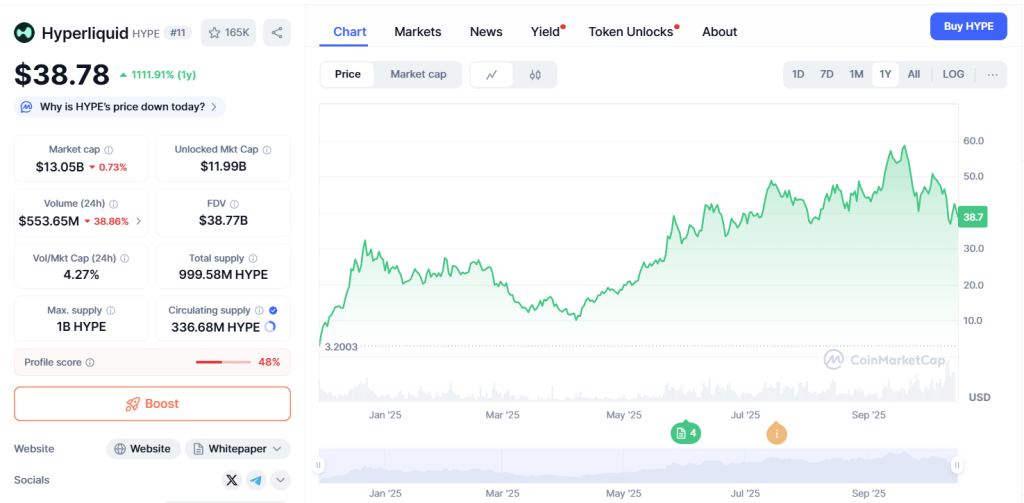Select the Price chart toggle
Viewport: 1024px width, 503px height.
tap(347, 74)
